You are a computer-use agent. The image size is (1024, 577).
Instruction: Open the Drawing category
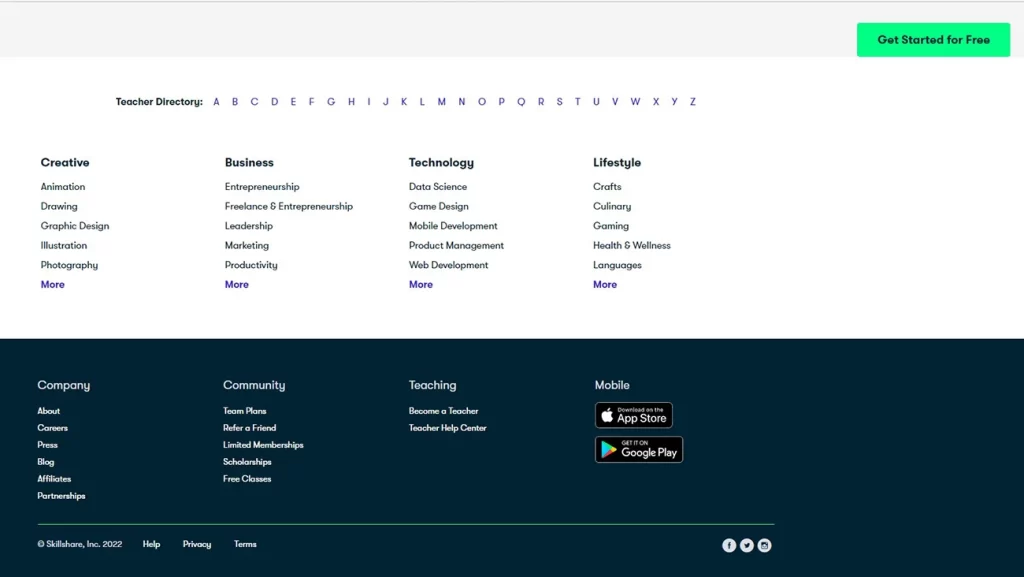(59, 206)
